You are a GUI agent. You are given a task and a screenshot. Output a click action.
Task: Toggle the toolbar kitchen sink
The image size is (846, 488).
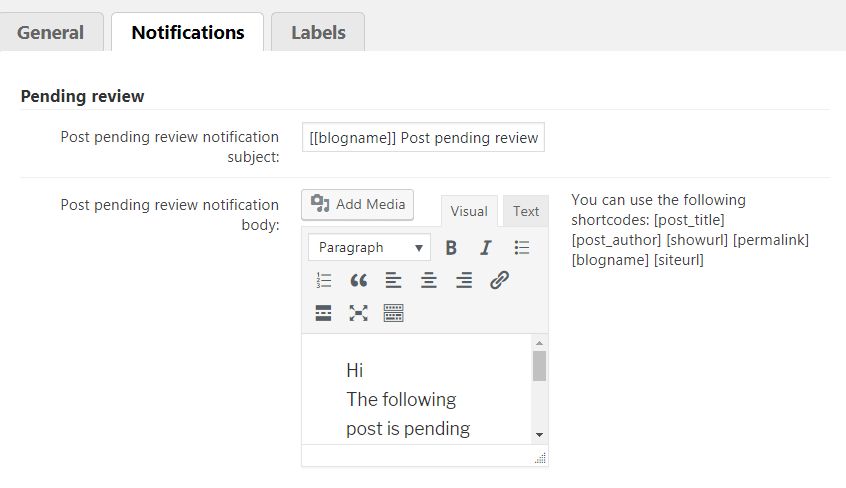click(x=393, y=314)
